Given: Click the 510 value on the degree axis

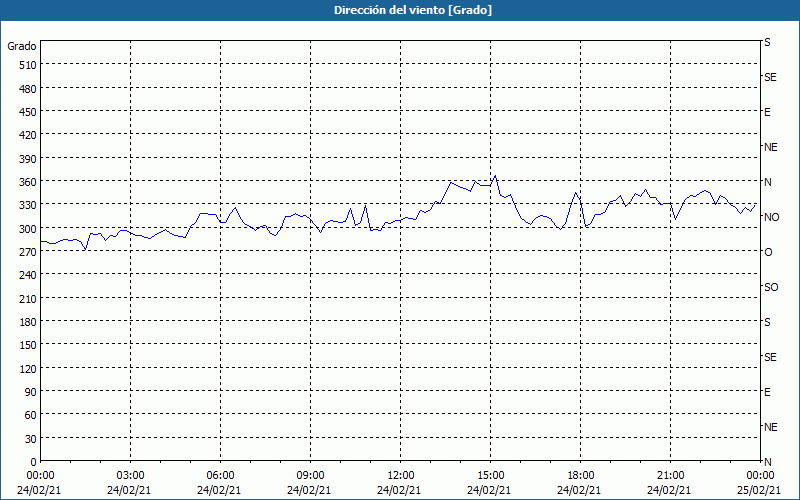Looking at the screenshot, I should [29, 65].
